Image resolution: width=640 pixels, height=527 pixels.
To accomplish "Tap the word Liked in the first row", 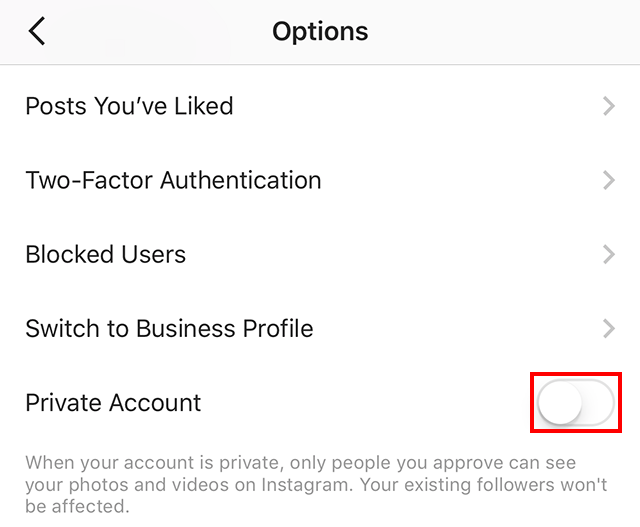I will coord(203,106).
